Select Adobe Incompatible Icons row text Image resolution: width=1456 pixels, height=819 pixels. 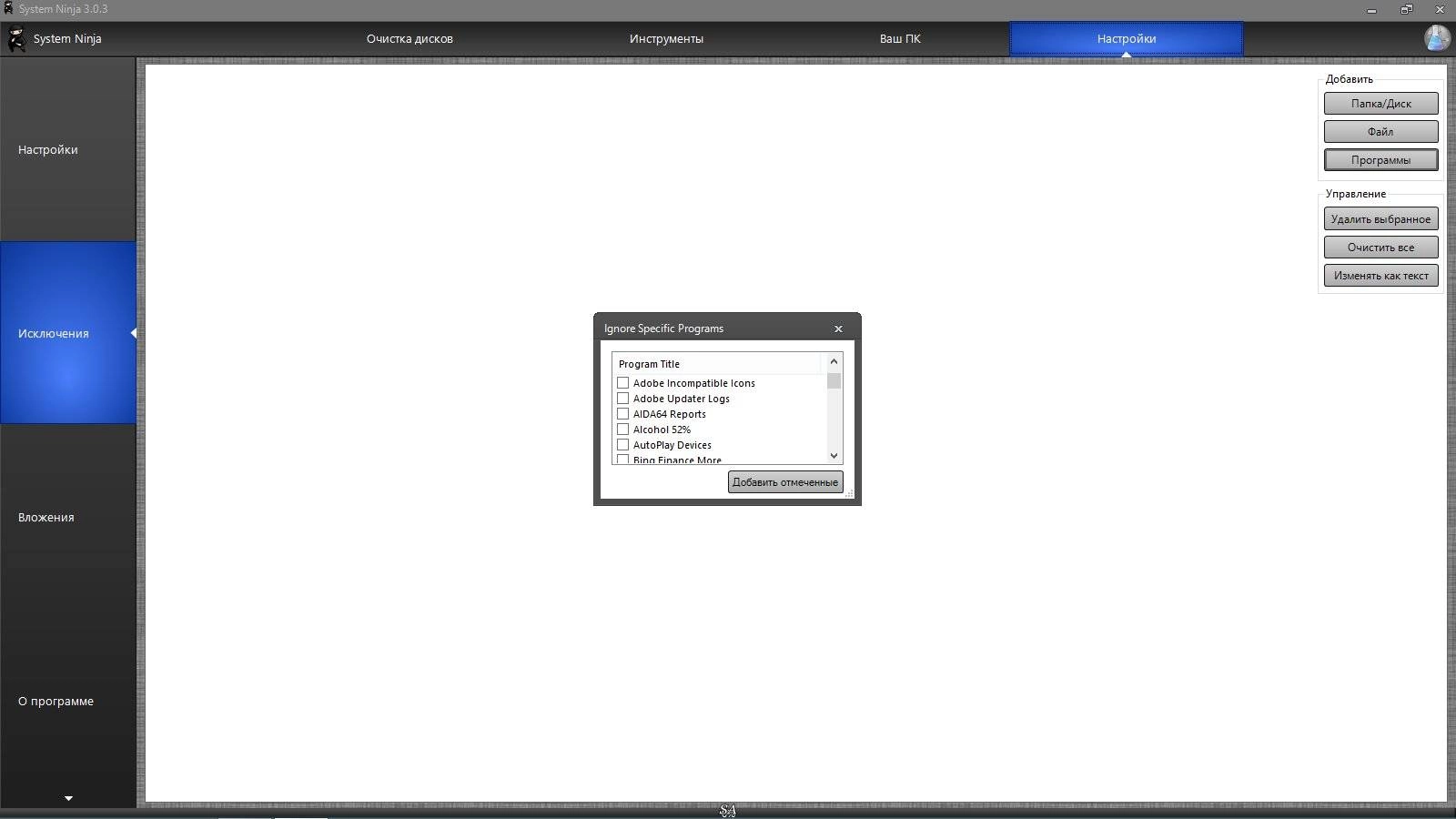click(x=694, y=383)
